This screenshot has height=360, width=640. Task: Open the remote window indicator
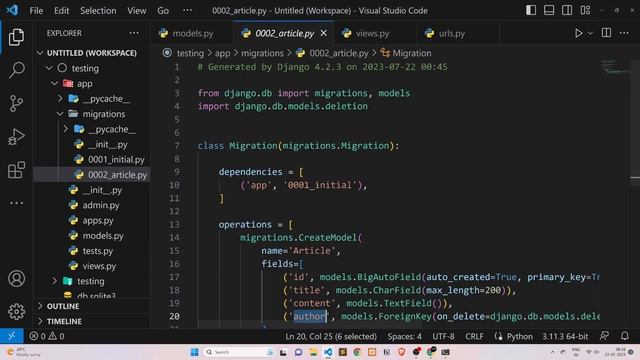click(x=11, y=336)
